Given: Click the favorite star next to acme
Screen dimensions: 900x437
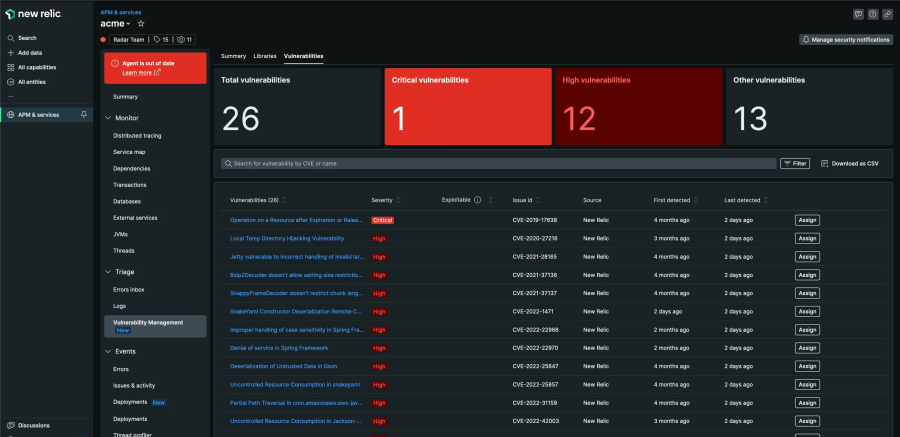Looking at the screenshot, I should [141, 23].
